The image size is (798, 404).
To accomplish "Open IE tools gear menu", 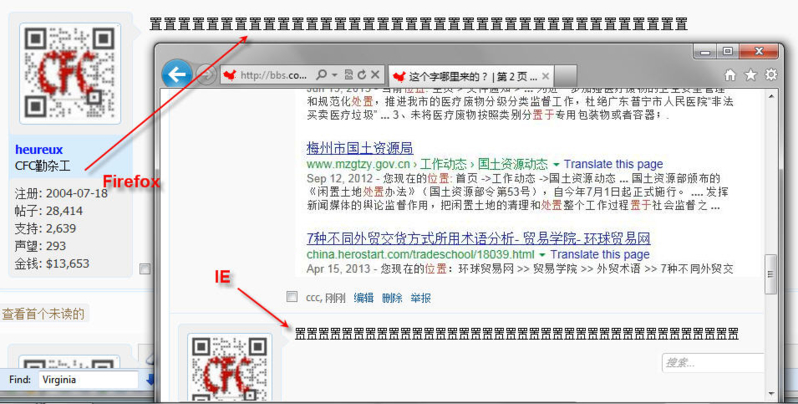I will 771,75.
